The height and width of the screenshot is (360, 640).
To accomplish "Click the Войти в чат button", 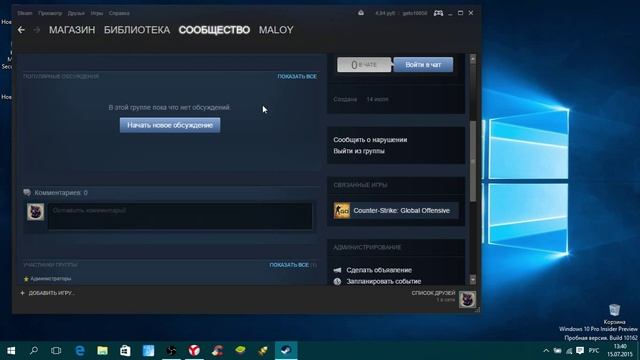I will 423,64.
